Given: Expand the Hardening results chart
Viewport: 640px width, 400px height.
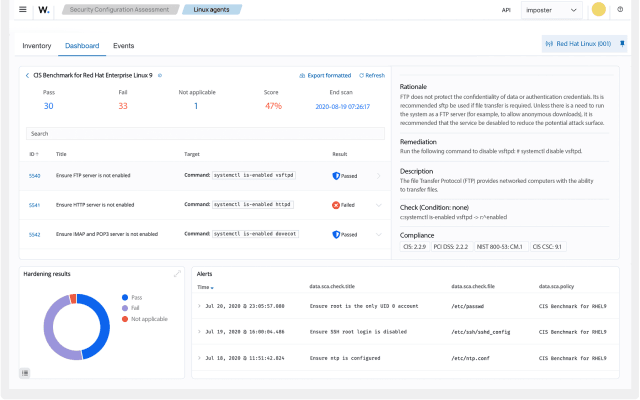Looking at the screenshot, I should click(x=177, y=274).
